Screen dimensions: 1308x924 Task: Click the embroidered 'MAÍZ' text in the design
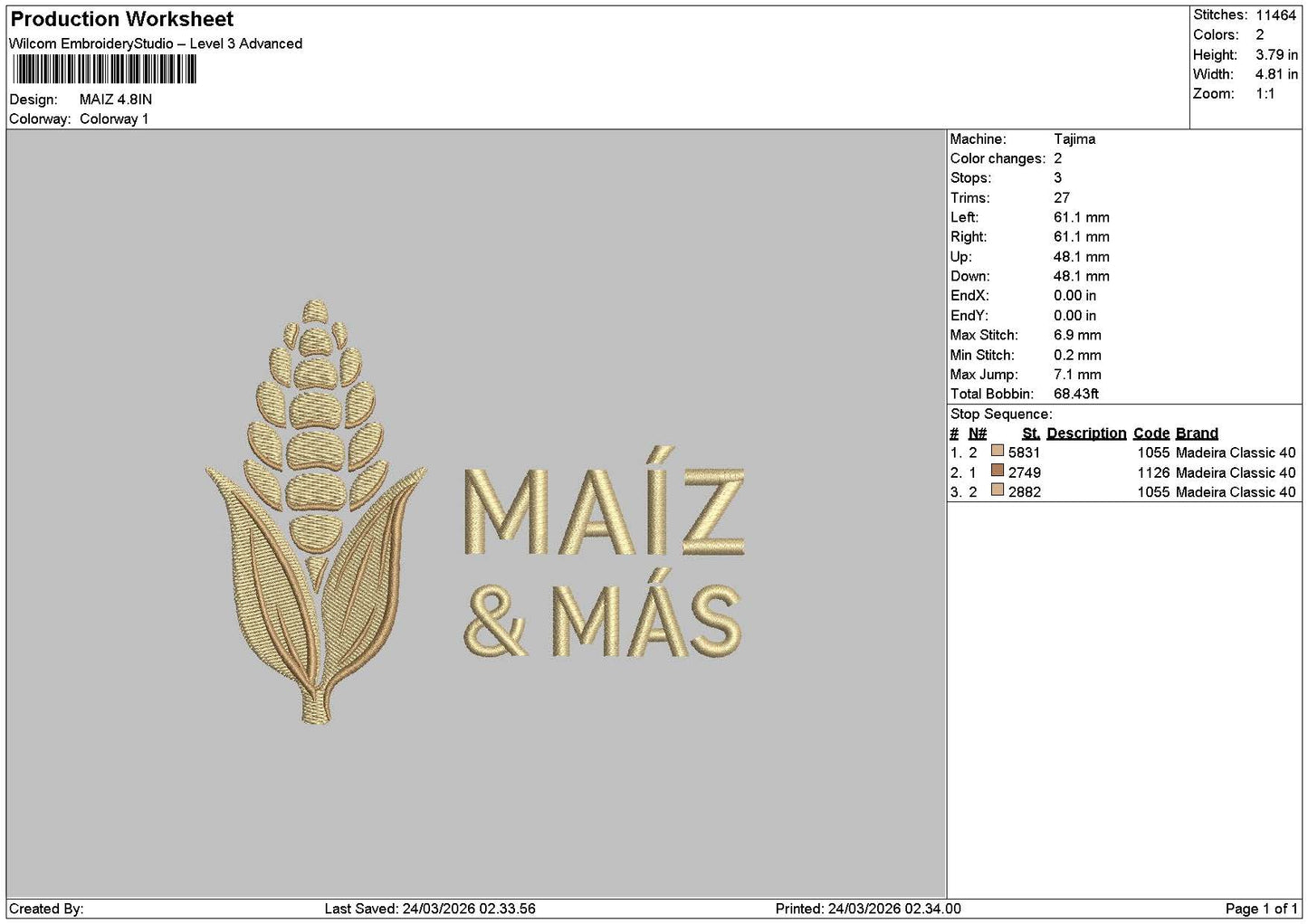click(604, 501)
